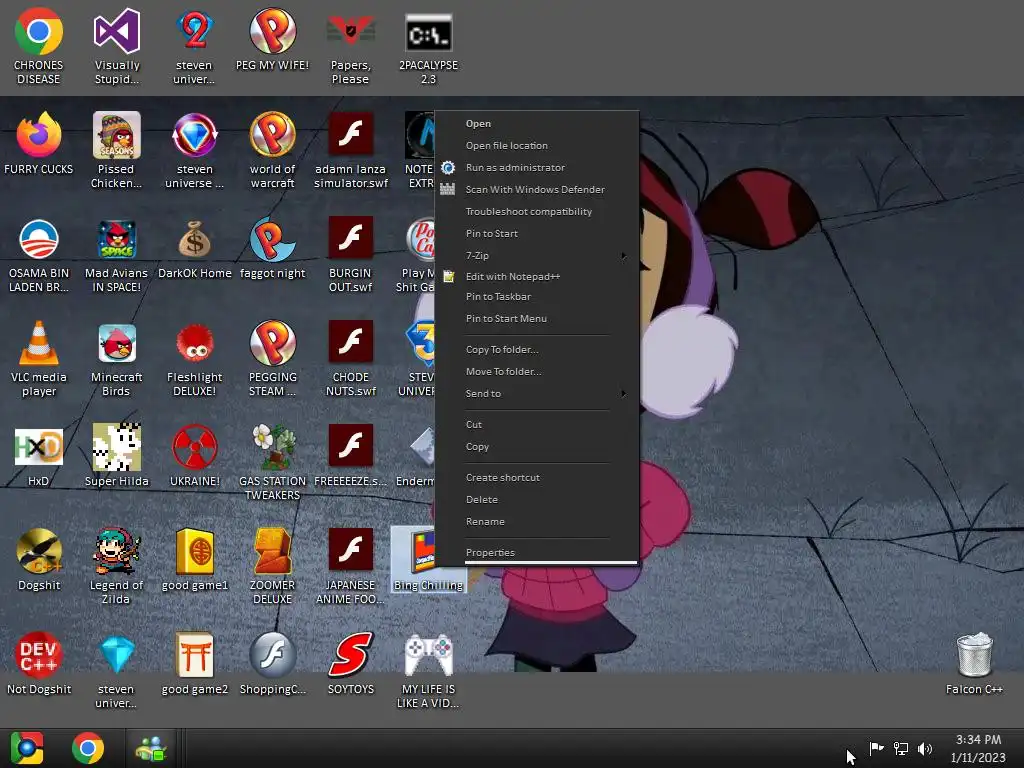Choose Rename in the context menu
The image size is (1024, 768).
pos(537,522)
